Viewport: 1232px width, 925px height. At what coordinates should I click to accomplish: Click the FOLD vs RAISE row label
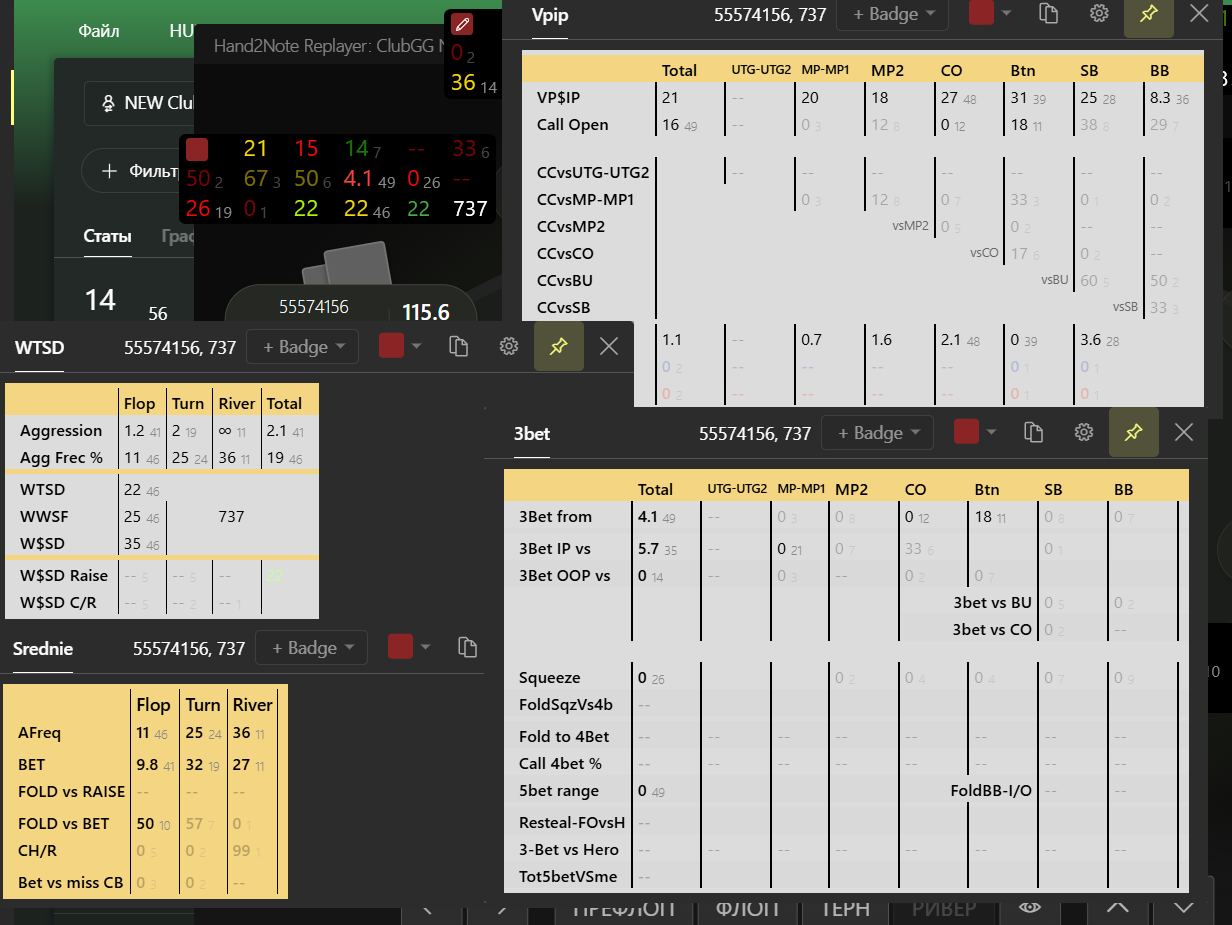[72, 792]
